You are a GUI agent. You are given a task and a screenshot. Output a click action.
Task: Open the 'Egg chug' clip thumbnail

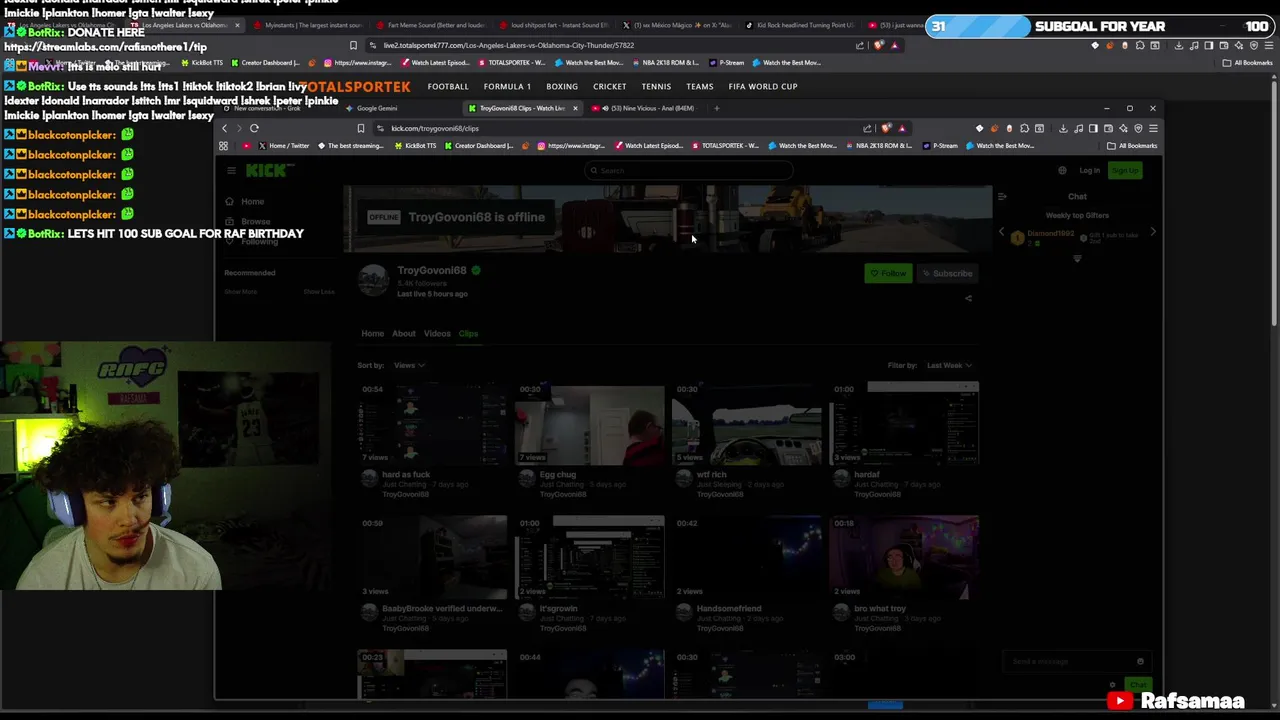[590, 423]
